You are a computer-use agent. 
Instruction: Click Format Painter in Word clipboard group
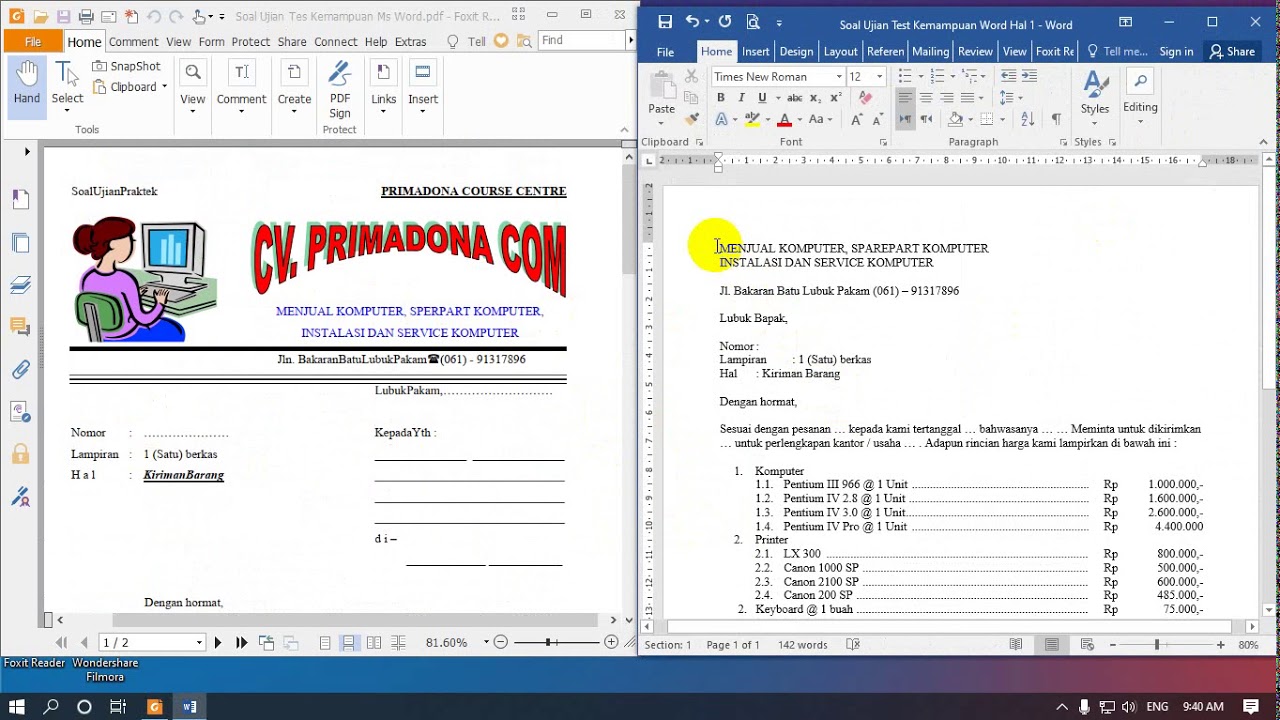691,118
